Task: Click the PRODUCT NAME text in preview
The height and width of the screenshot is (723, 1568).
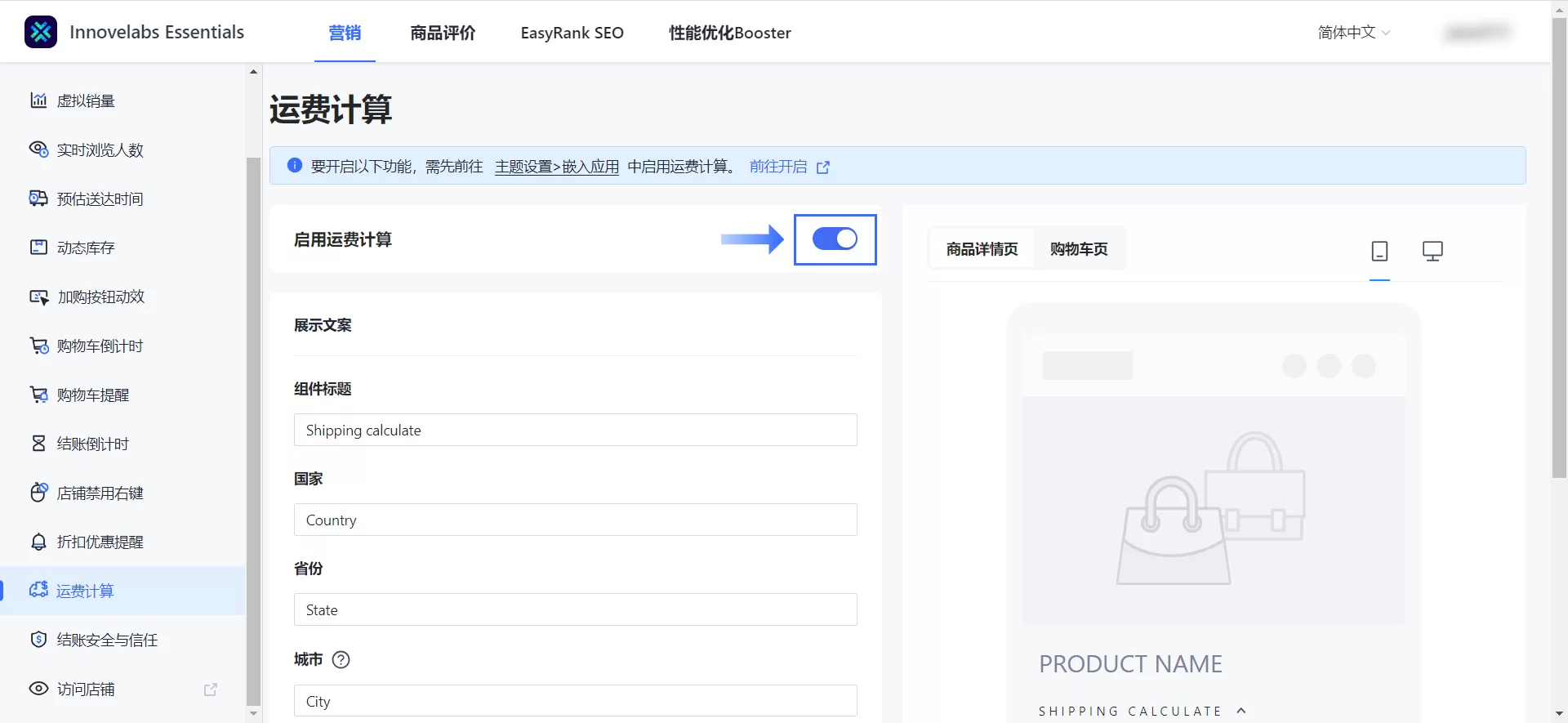Action: (1130, 664)
